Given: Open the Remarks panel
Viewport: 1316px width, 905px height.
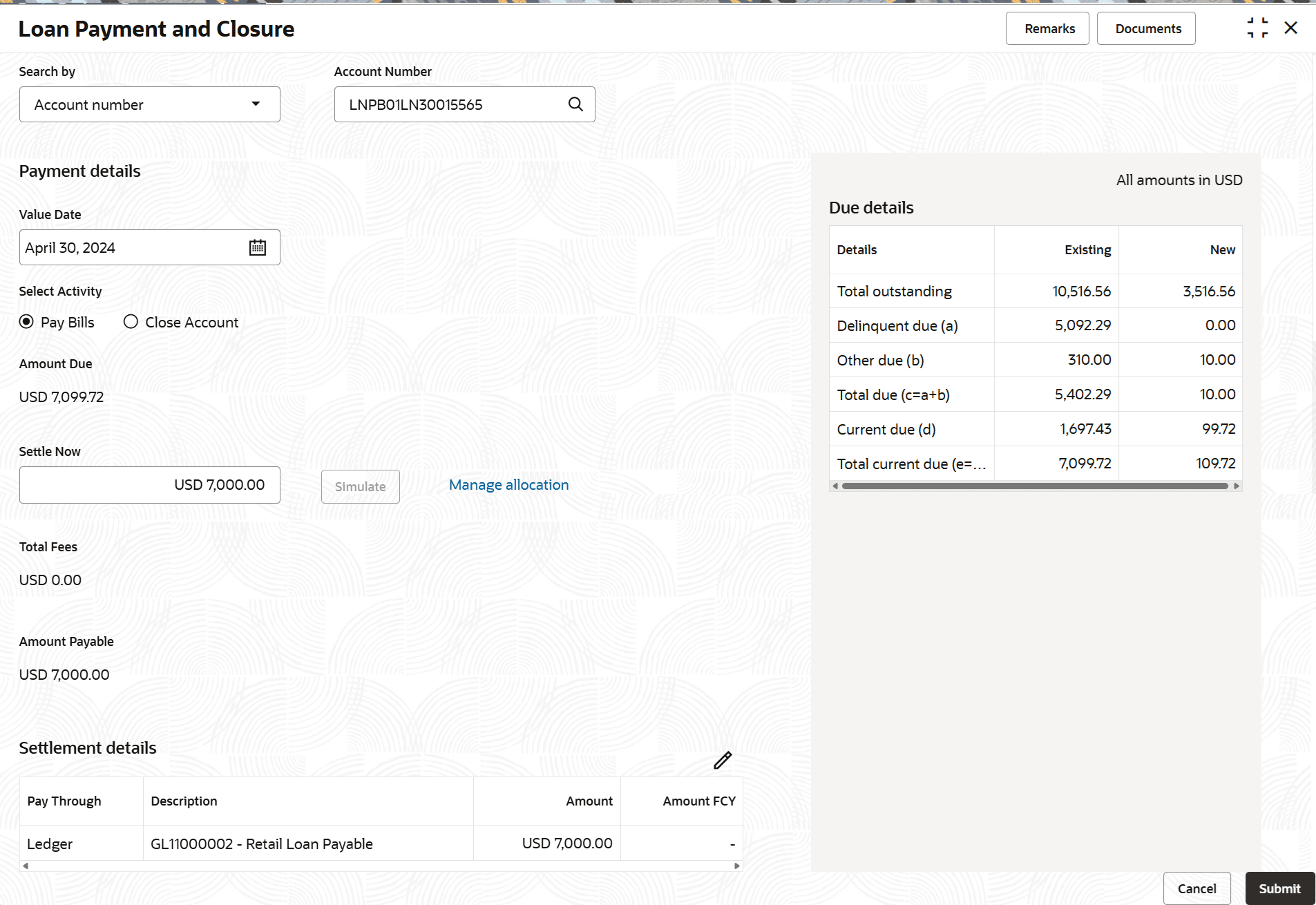Looking at the screenshot, I should [1047, 28].
